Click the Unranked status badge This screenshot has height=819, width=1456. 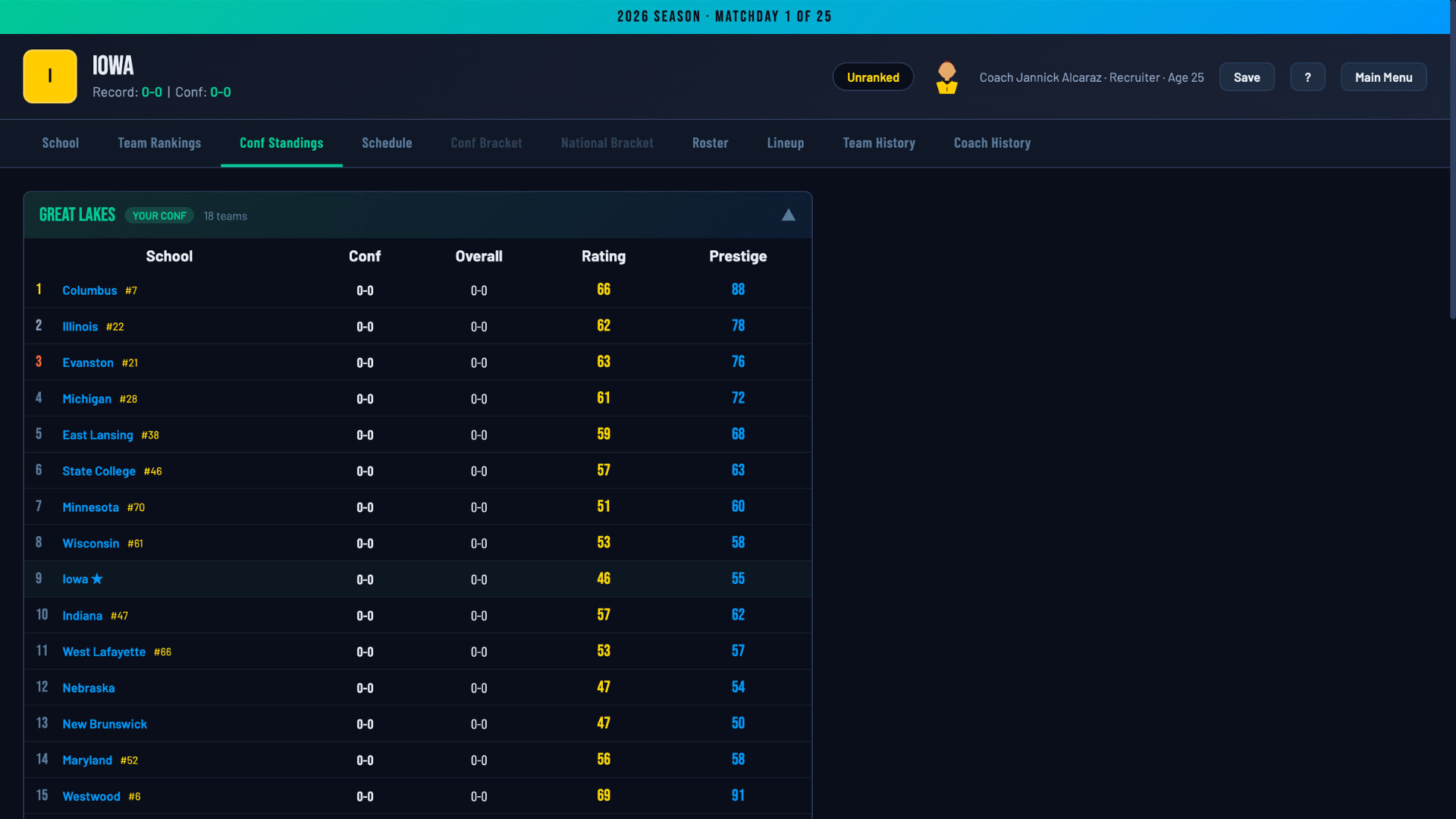tap(873, 77)
